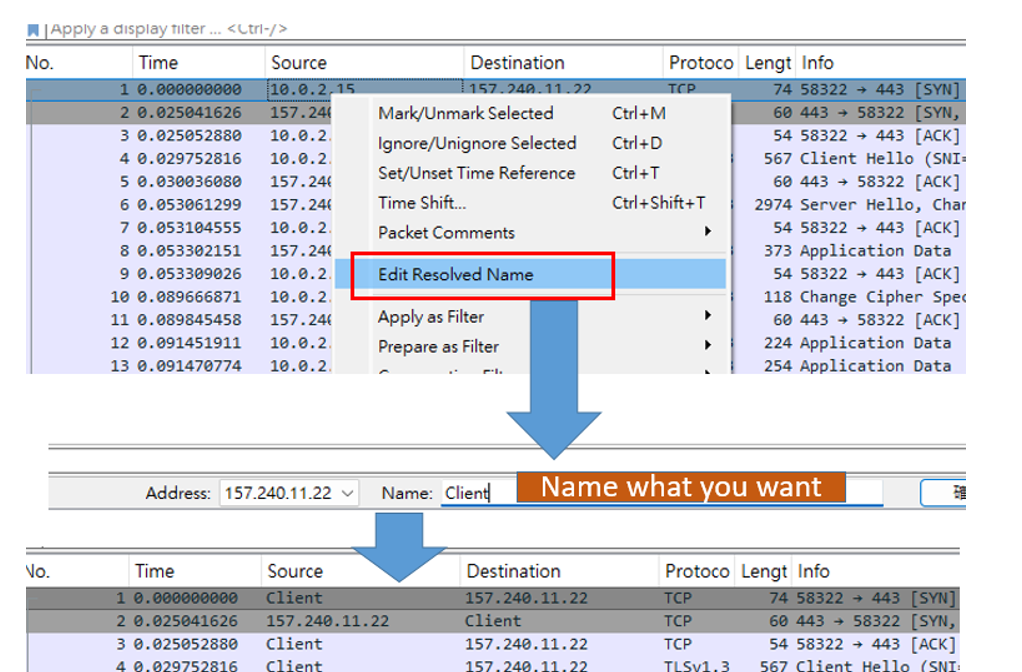Select the TLSv1.3 Client Hello row in the bottom list
The width and height of the screenshot is (1022, 672).
coord(500,666)
